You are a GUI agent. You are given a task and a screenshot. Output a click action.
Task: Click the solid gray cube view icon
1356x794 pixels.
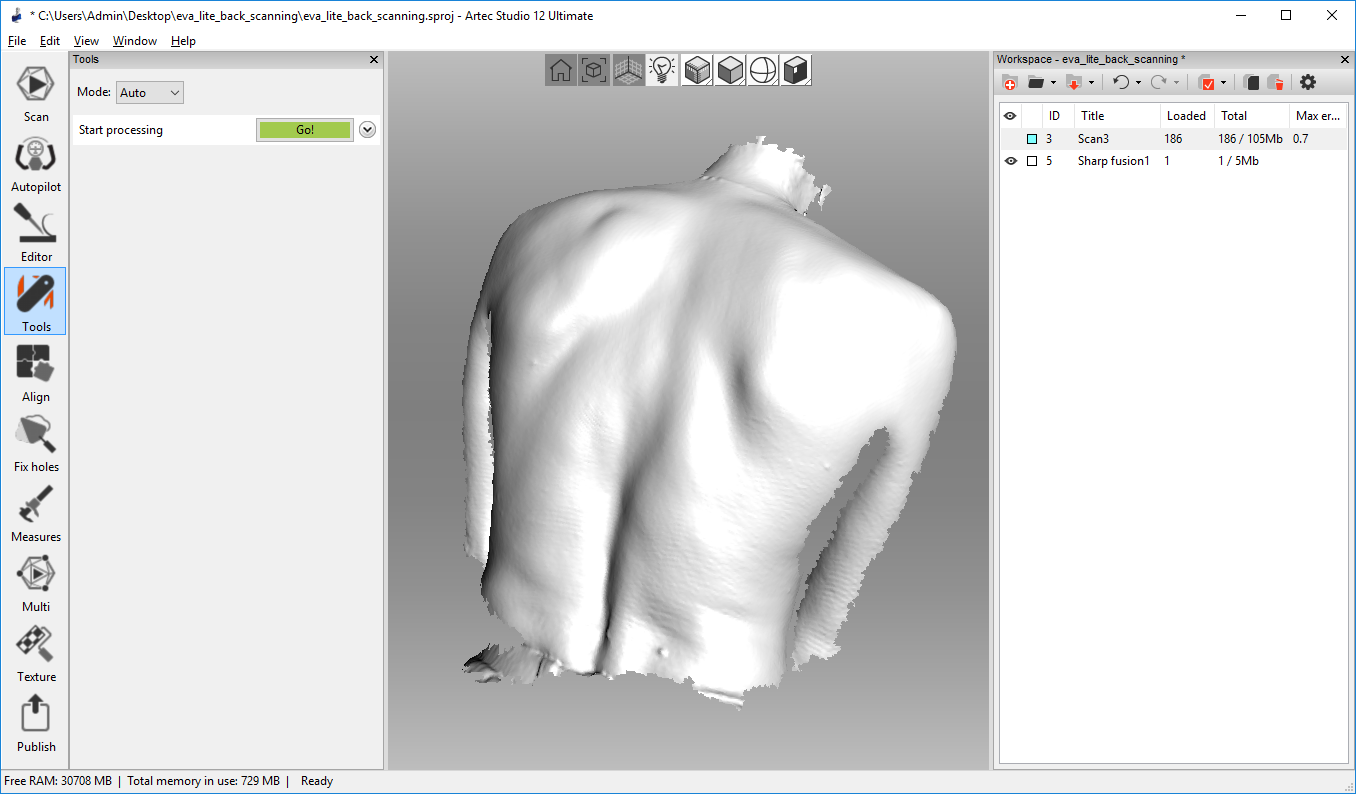pos(730,70)
